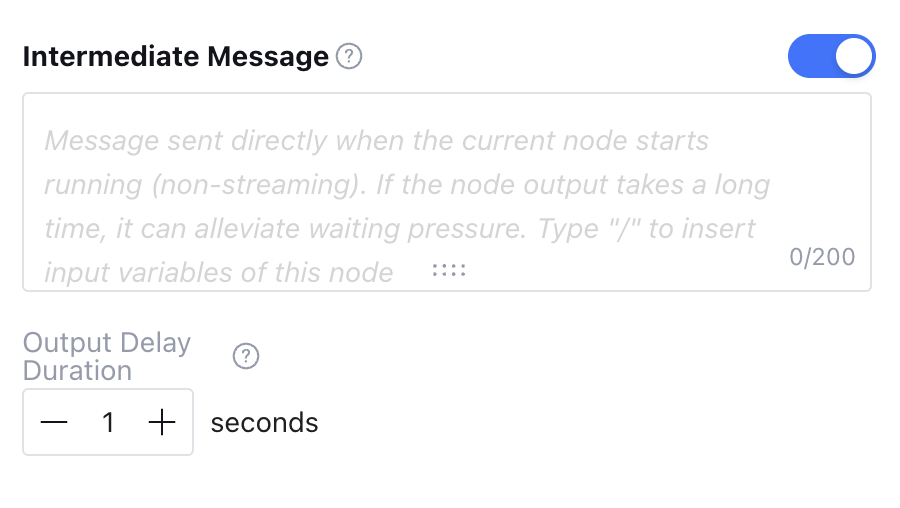The image size is (900, 508).
Task: Decrease the output delay by one second
Action: pos(54,423)
